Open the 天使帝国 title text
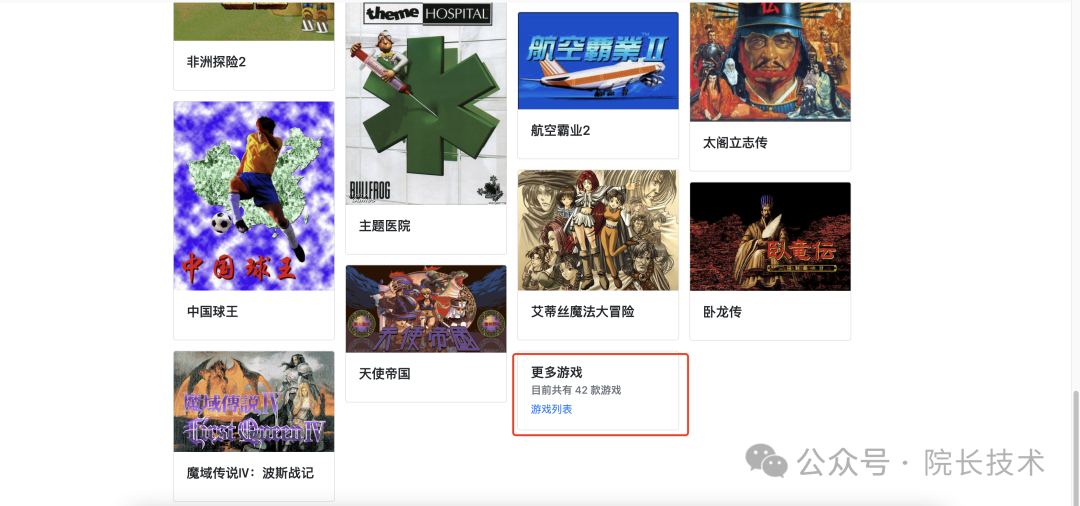 pyautogui.click(x=384, y=374)
